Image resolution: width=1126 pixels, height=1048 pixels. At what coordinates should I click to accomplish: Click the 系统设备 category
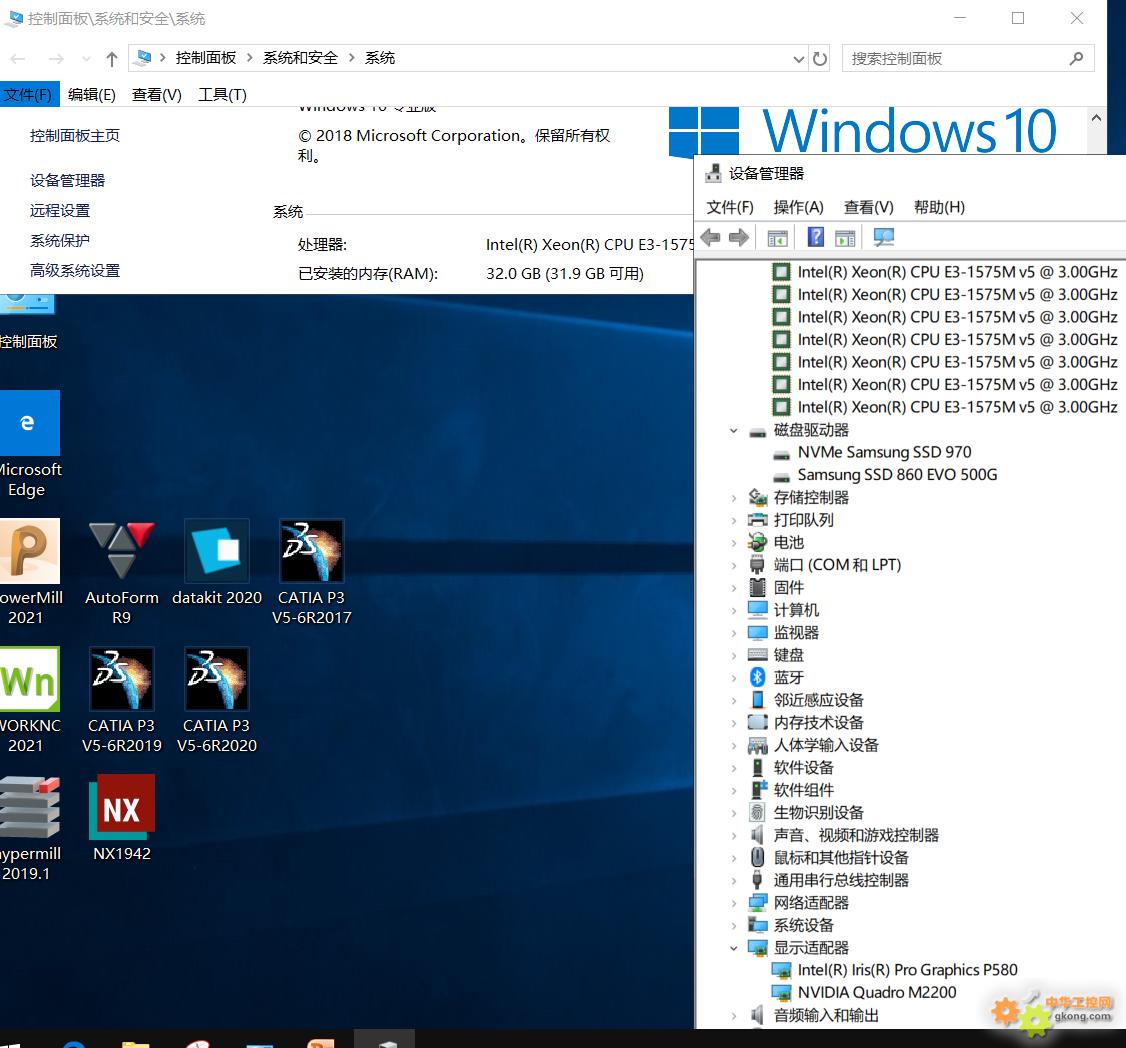pos(803,925)
